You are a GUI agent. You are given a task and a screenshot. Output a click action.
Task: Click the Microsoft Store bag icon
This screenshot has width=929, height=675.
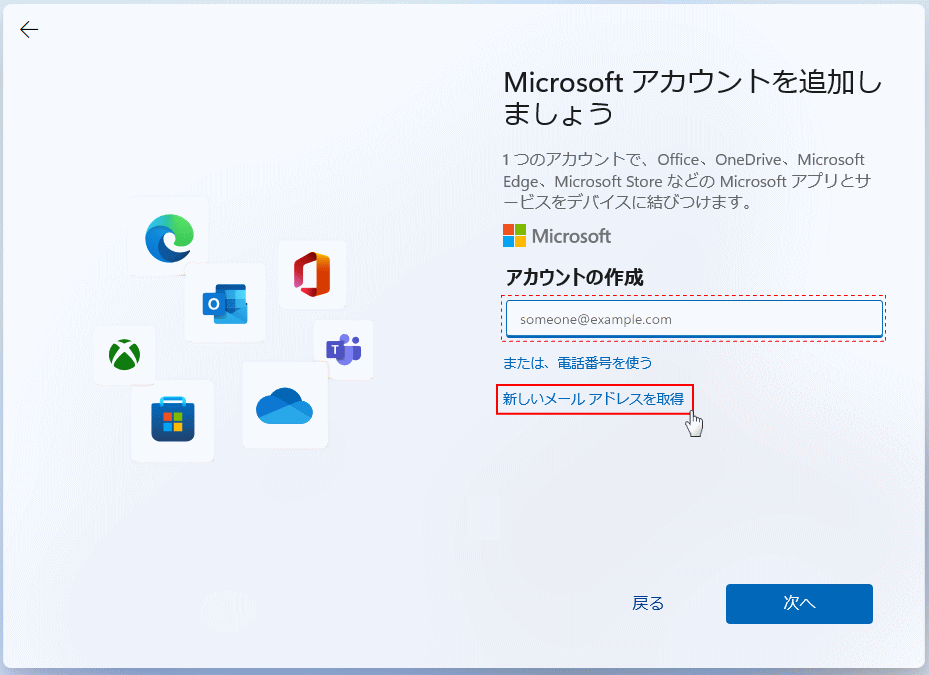pos(173,419)
